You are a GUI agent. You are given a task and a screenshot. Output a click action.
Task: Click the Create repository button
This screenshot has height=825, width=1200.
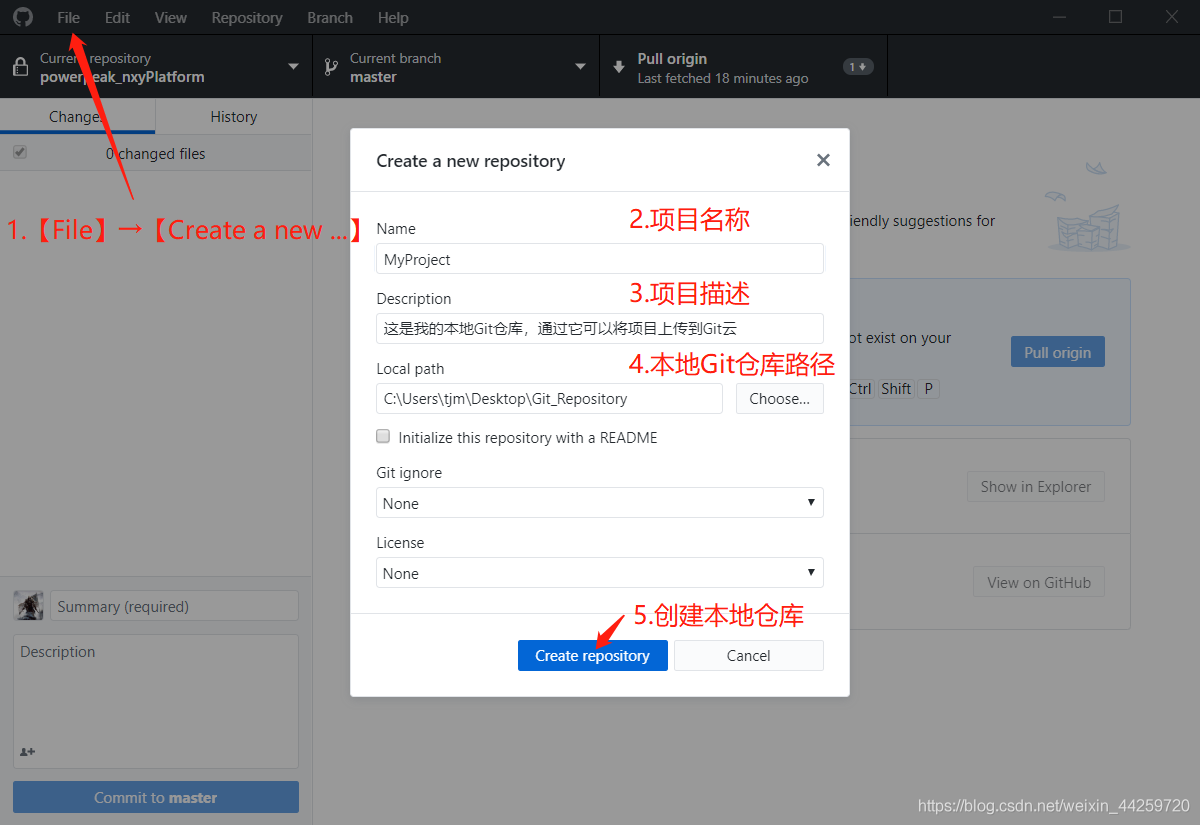click(592, 655)
